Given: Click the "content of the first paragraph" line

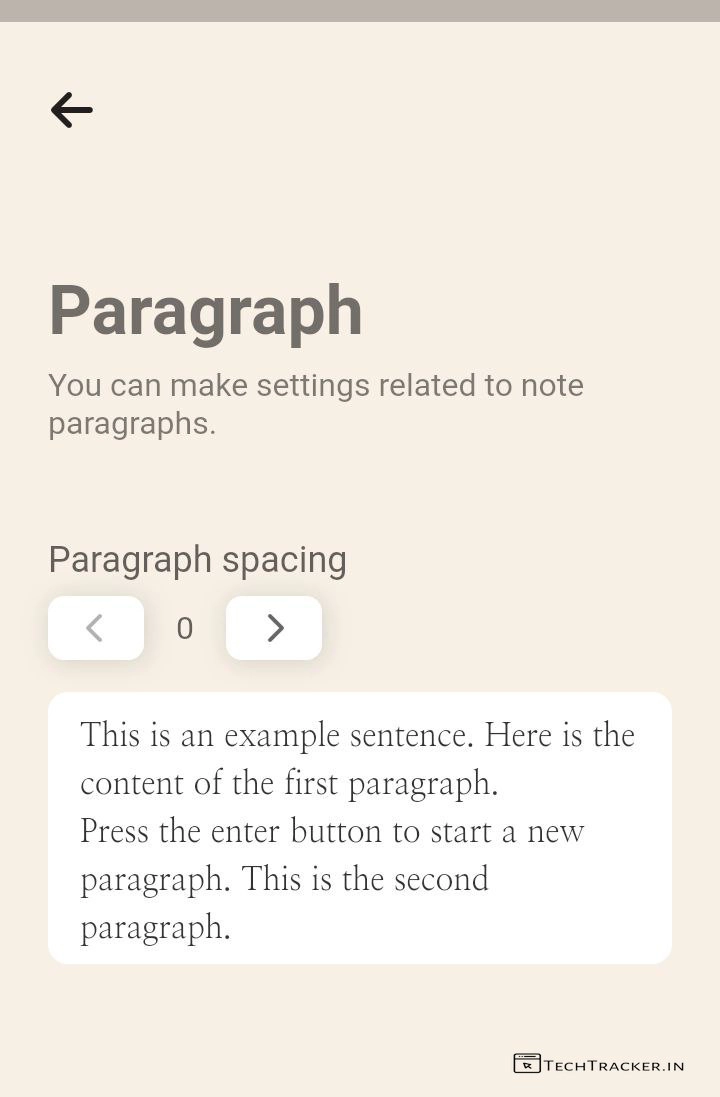Looking at the screenshot, I should pyautogui.click(x=289, y=783).
